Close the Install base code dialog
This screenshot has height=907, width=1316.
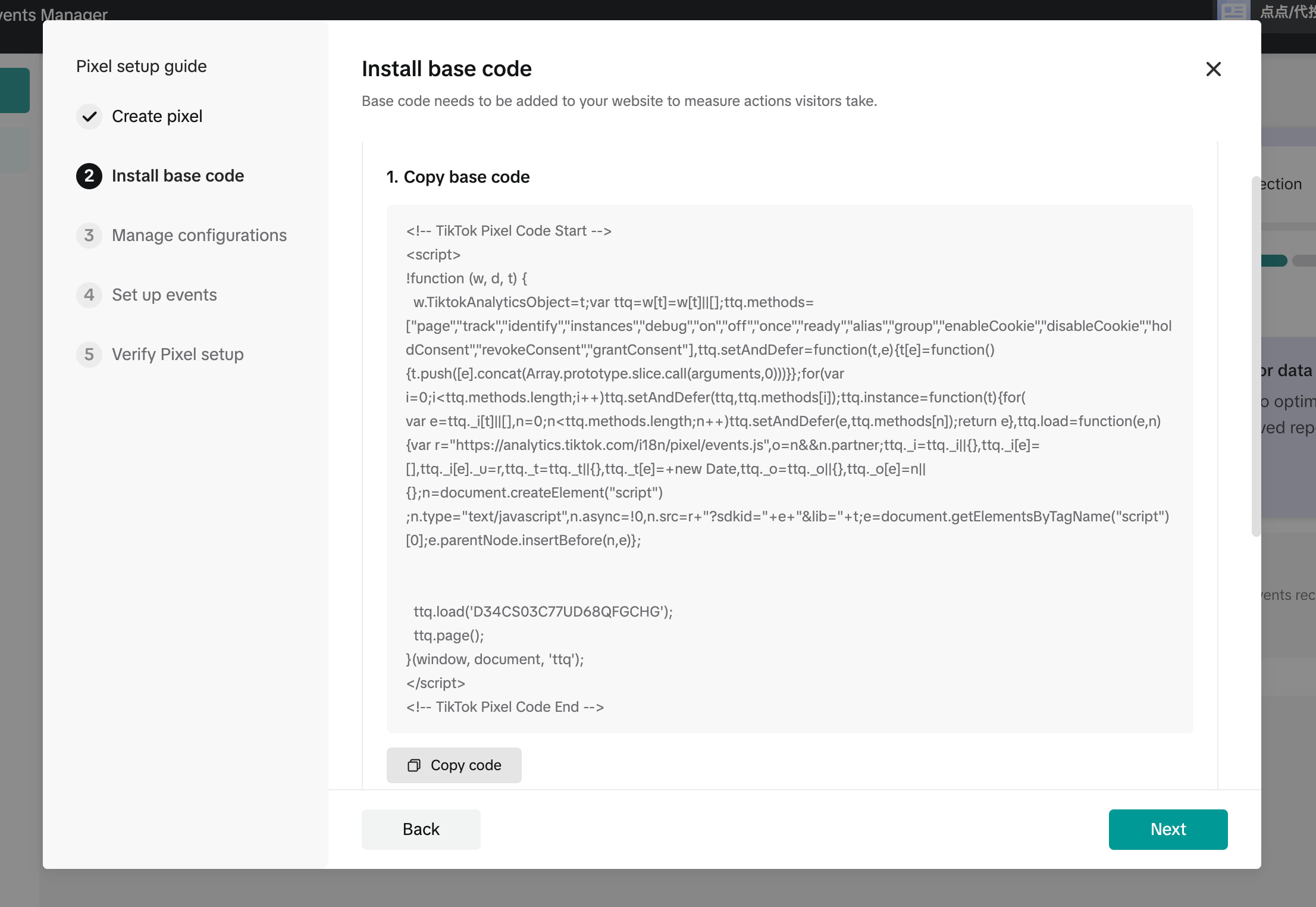(1213, 69)
